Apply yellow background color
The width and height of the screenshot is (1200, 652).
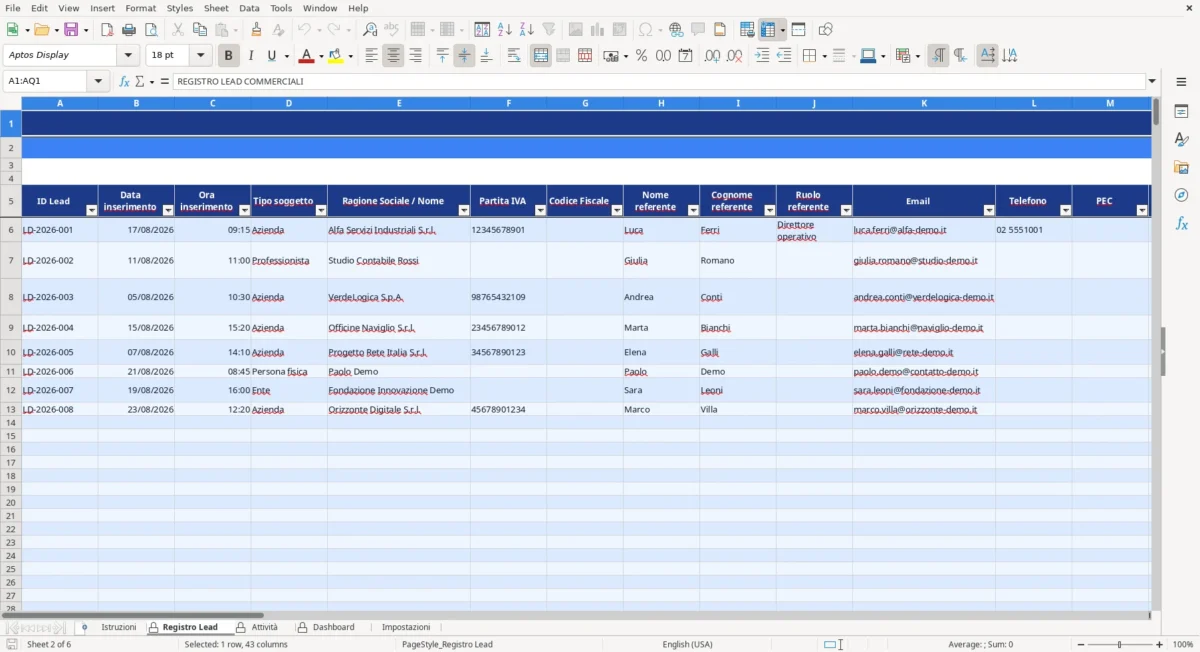336,56
